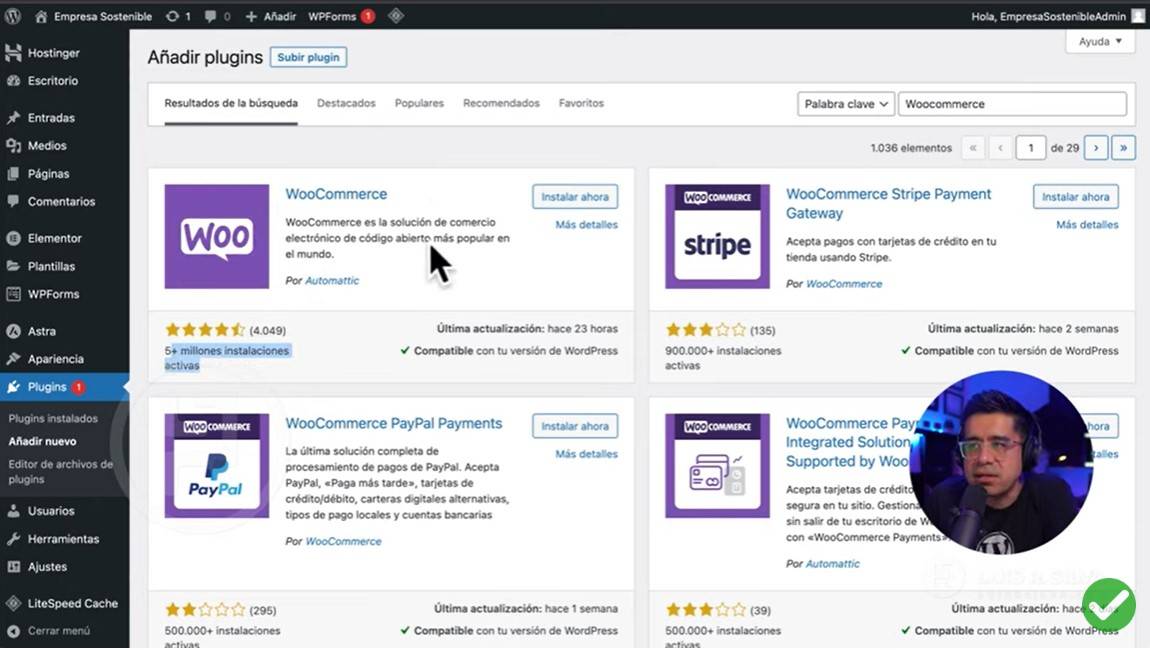Image resolution: width=1150 pixels, height=650 pixels.
Task: Open the admin user avatar
Action: [1138, 16]
